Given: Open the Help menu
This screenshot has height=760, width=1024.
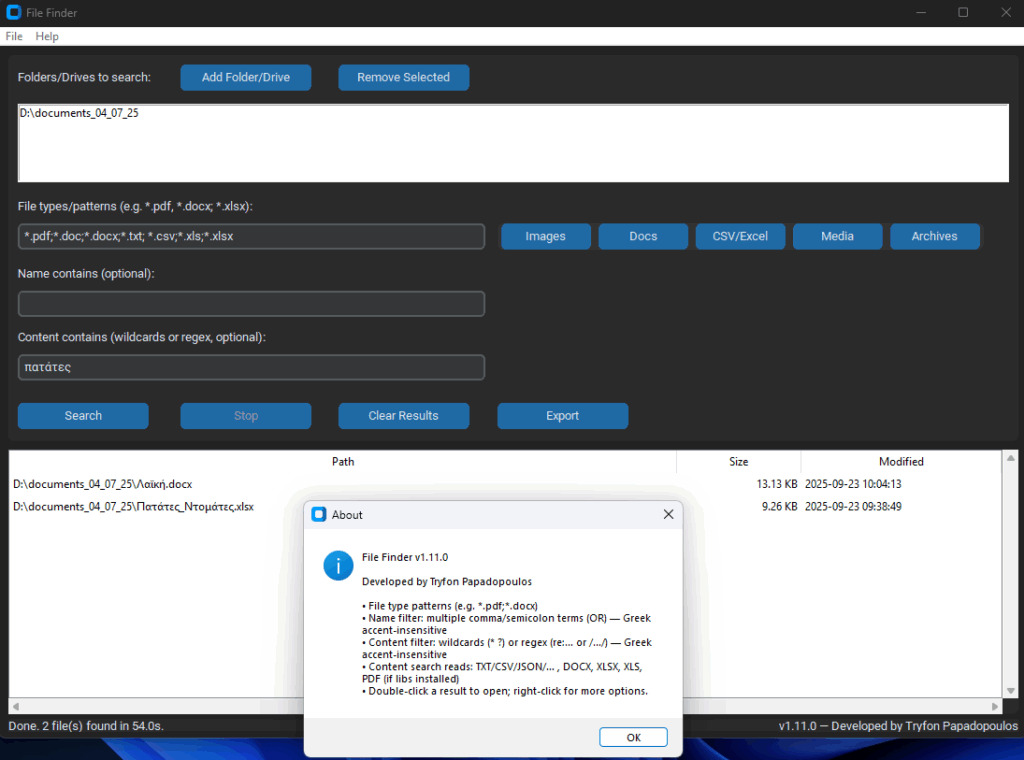Looking at the screenshot, I should click(x=47, y=36).
